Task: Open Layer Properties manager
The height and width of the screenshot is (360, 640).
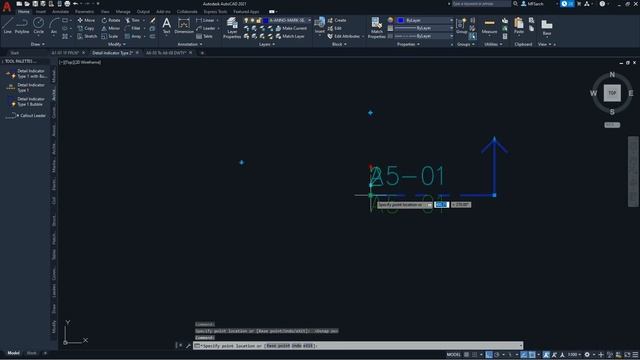Action: coord(232,28)
